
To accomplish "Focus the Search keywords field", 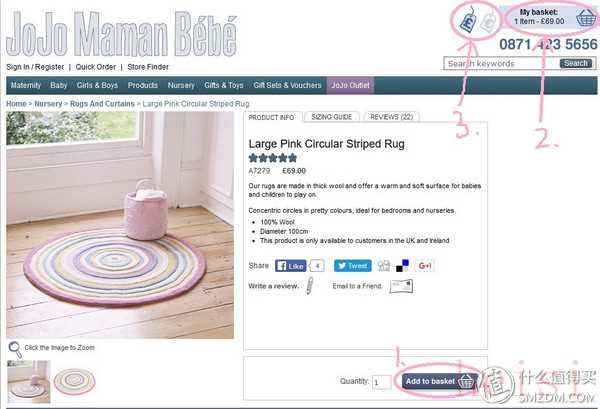I will tap(501, 64).
